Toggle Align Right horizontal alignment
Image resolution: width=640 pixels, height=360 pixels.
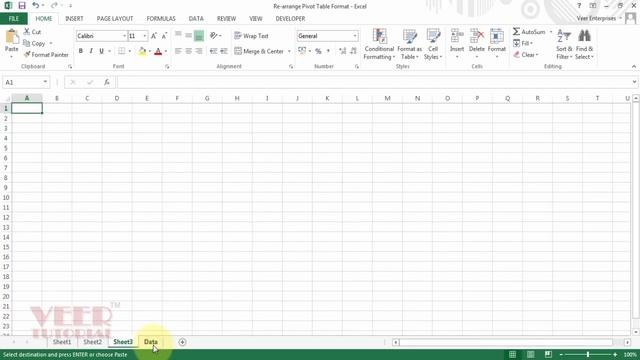click(199, 51)
